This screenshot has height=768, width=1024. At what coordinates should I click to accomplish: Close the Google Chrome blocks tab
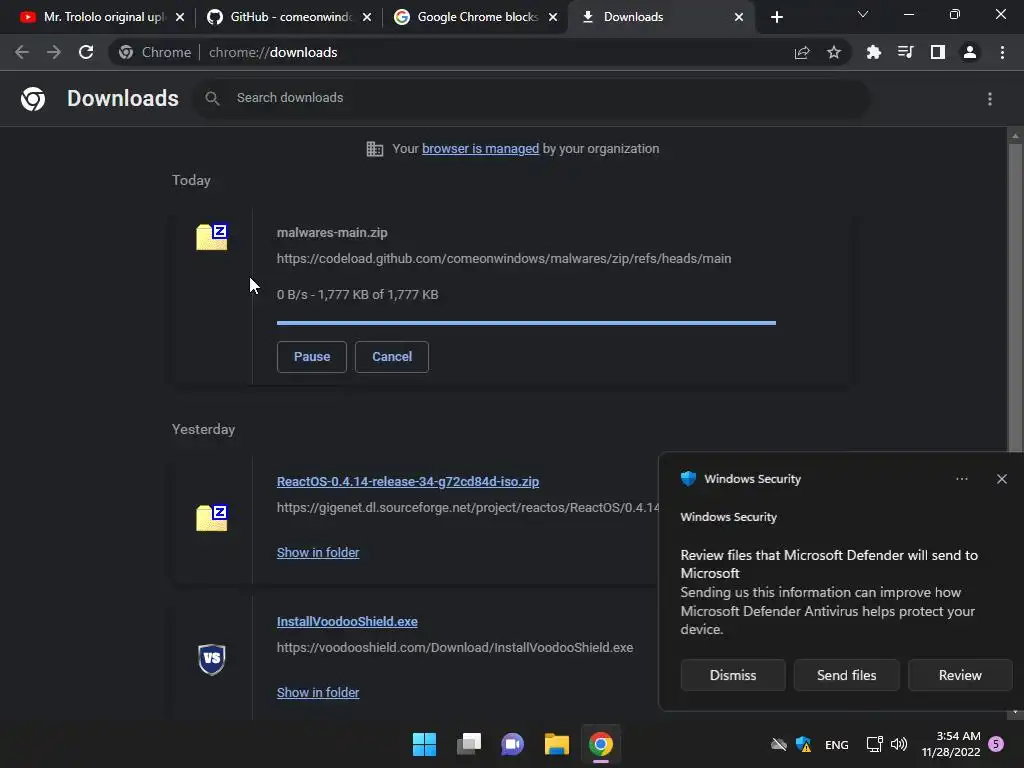(x=553, y=17)
